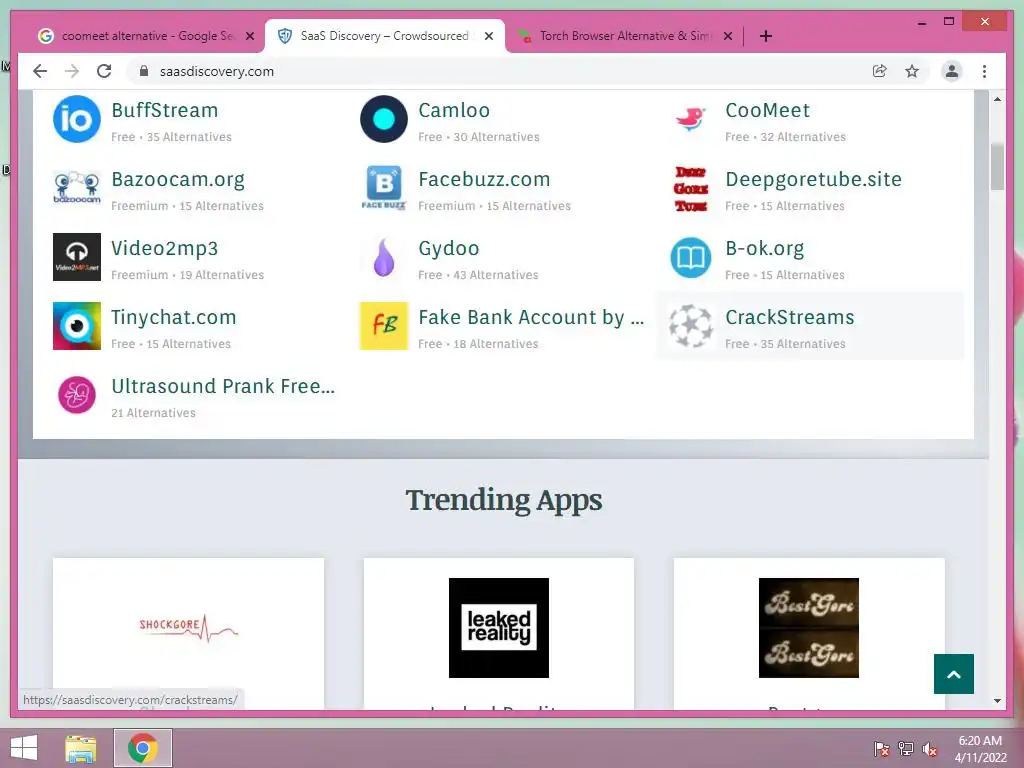Click Chrome icon in the taskbar
Screen dimensions: 1024x768
click(x=143, y=748)
